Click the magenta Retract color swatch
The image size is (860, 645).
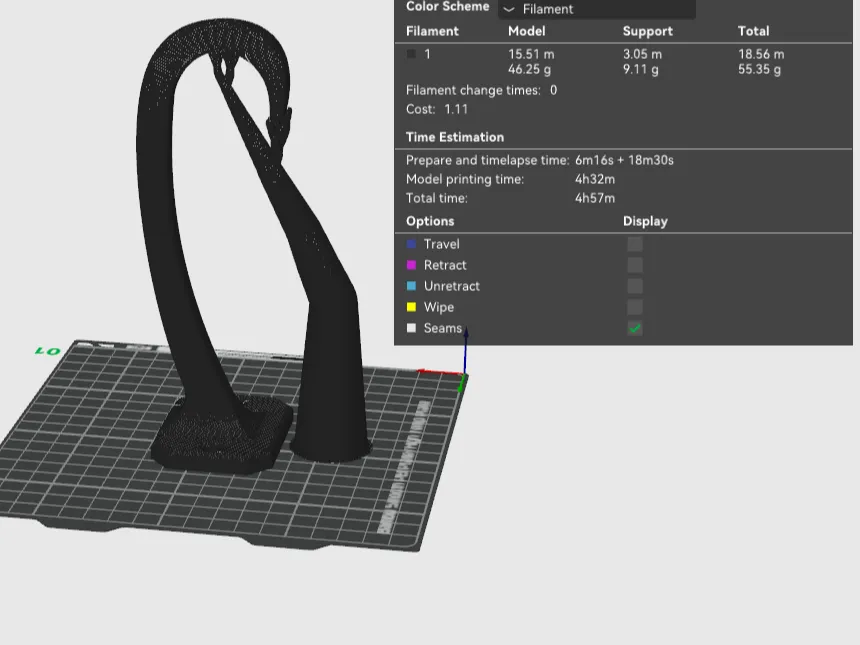pyautogui.click(x=411, y=265)
